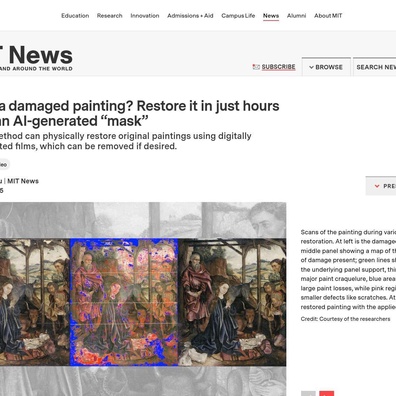
Task: Click the article headline about damaged painting
Action: (x=140, y=113)
